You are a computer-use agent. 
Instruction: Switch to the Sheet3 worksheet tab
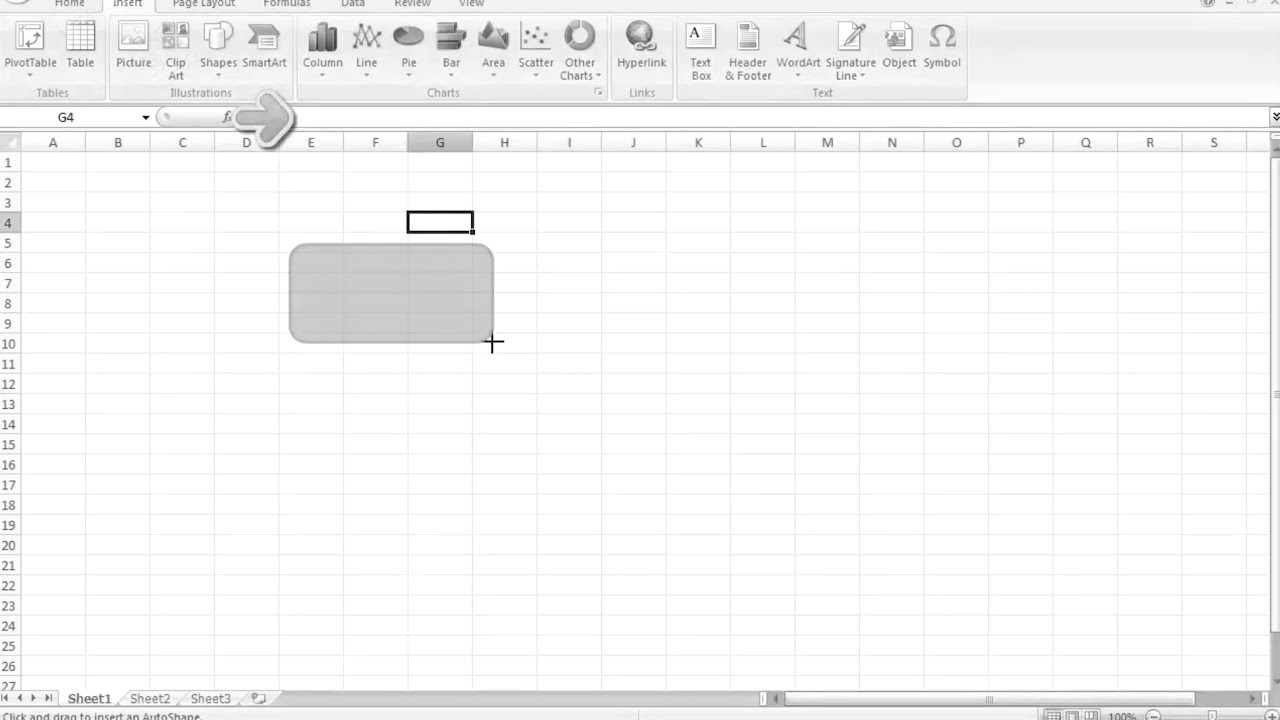(x=210, y=698)
